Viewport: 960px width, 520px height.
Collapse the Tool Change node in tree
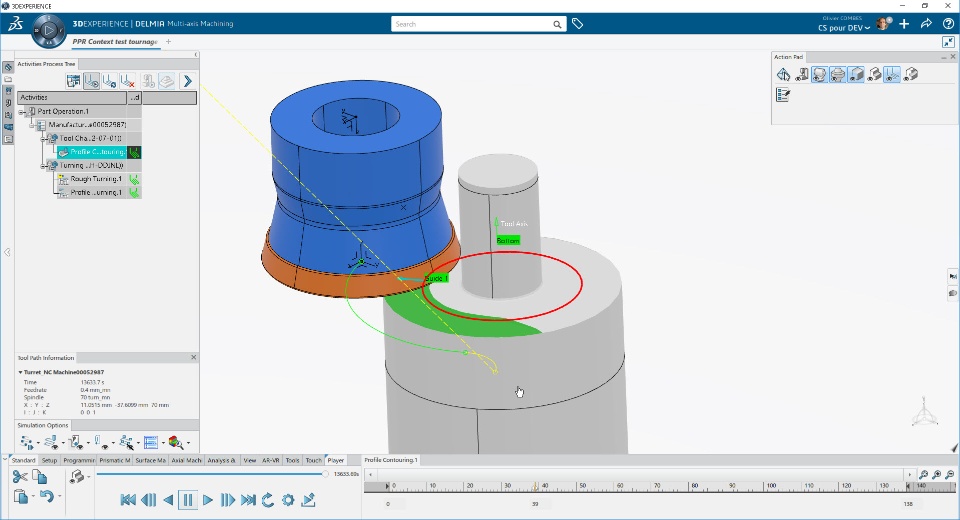point(43,139)
